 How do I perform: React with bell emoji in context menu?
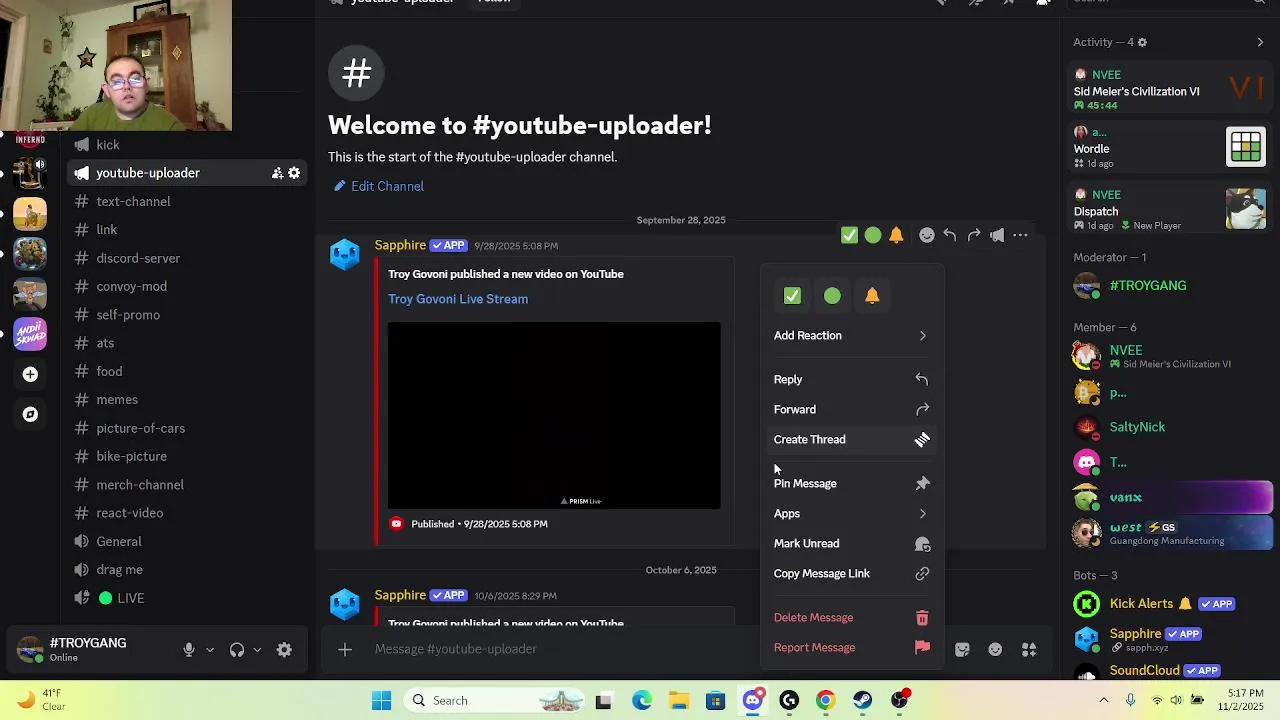click(872, 296)
